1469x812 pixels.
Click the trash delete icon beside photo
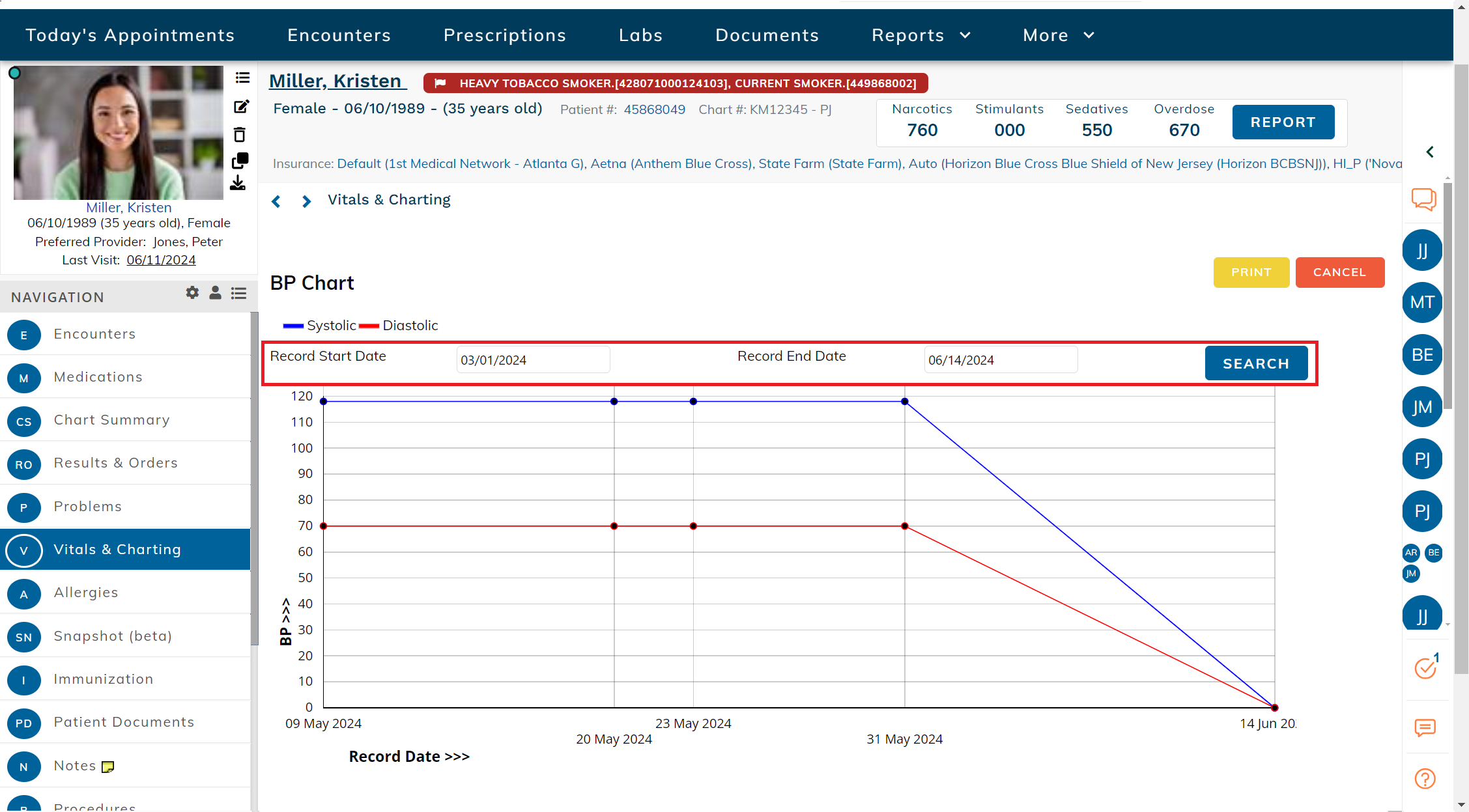pos(240,135)
